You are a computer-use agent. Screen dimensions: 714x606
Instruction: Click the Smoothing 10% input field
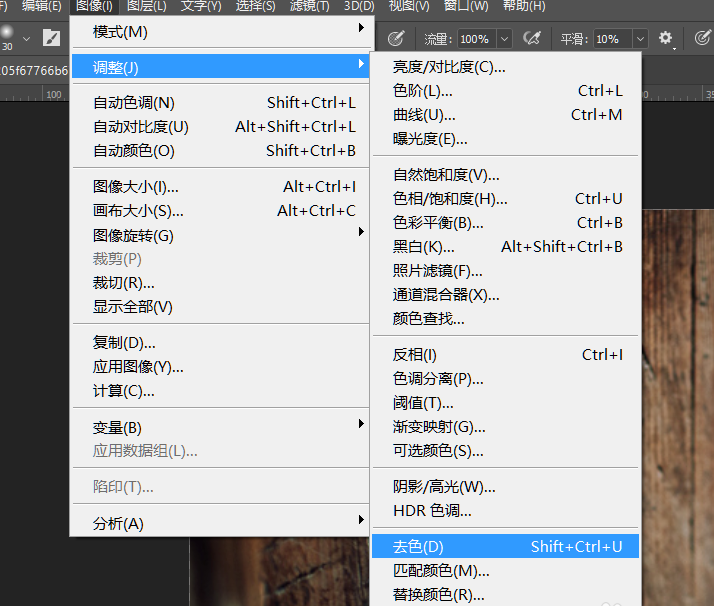[x=613, y=39]
